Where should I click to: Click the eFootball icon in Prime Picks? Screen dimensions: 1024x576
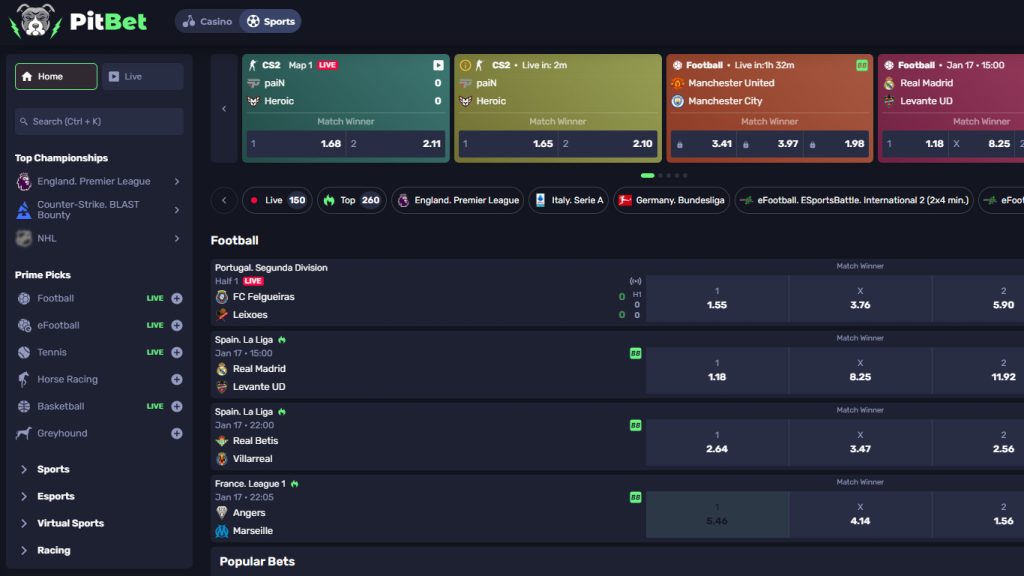[24, 325]
